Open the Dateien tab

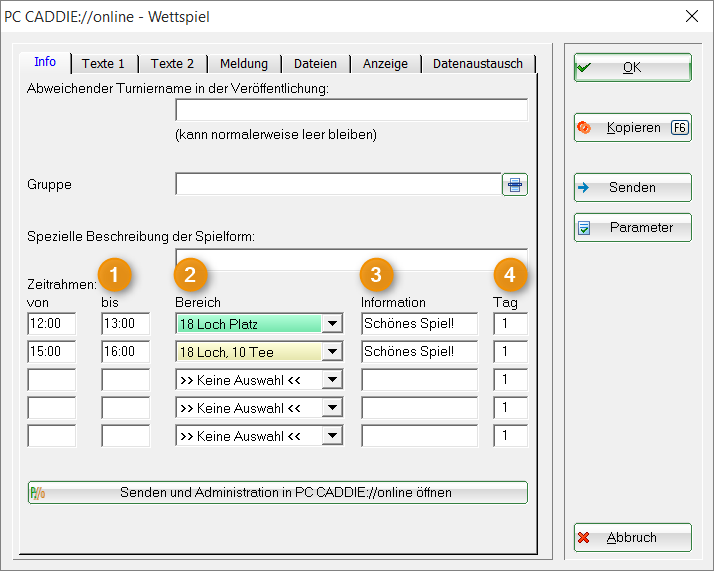[x=316, y=64]
